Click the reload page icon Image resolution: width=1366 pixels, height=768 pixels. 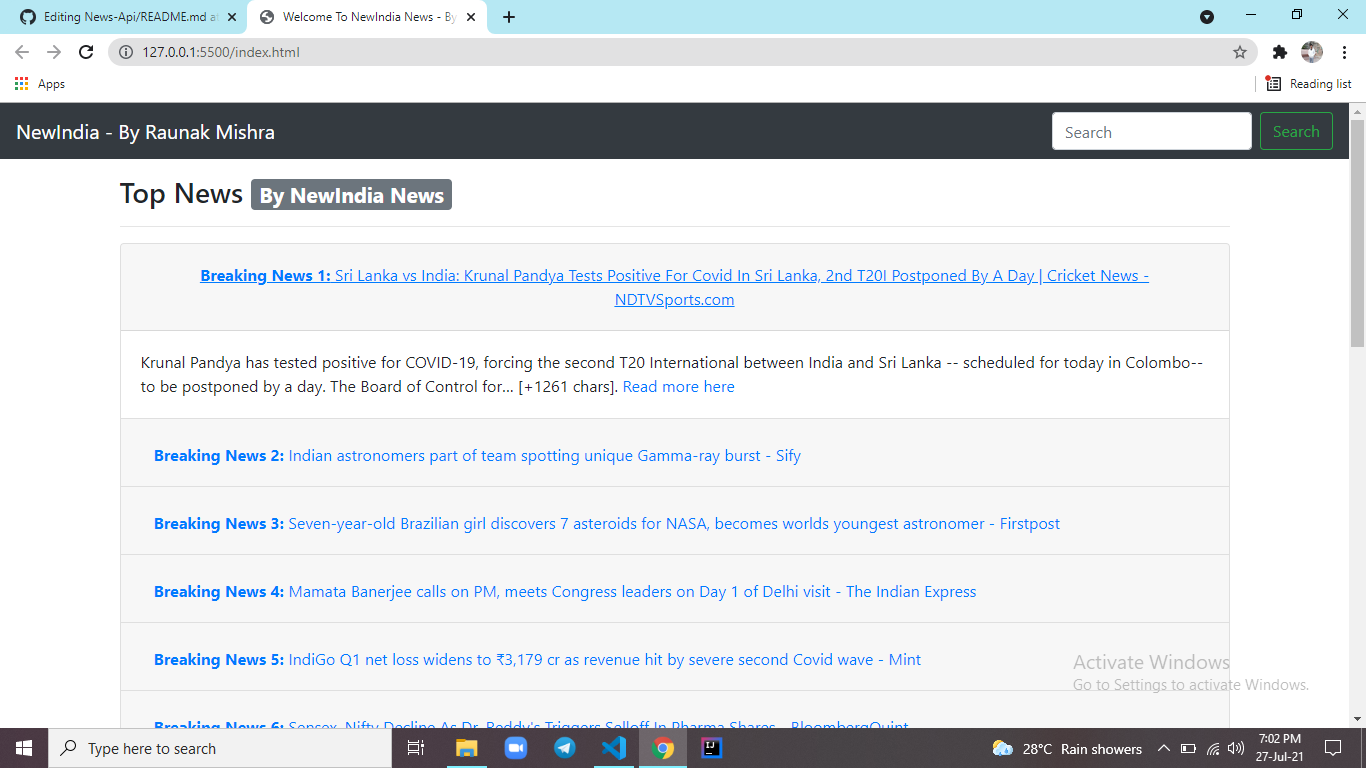pyautogui.click(x=85, y=52)
